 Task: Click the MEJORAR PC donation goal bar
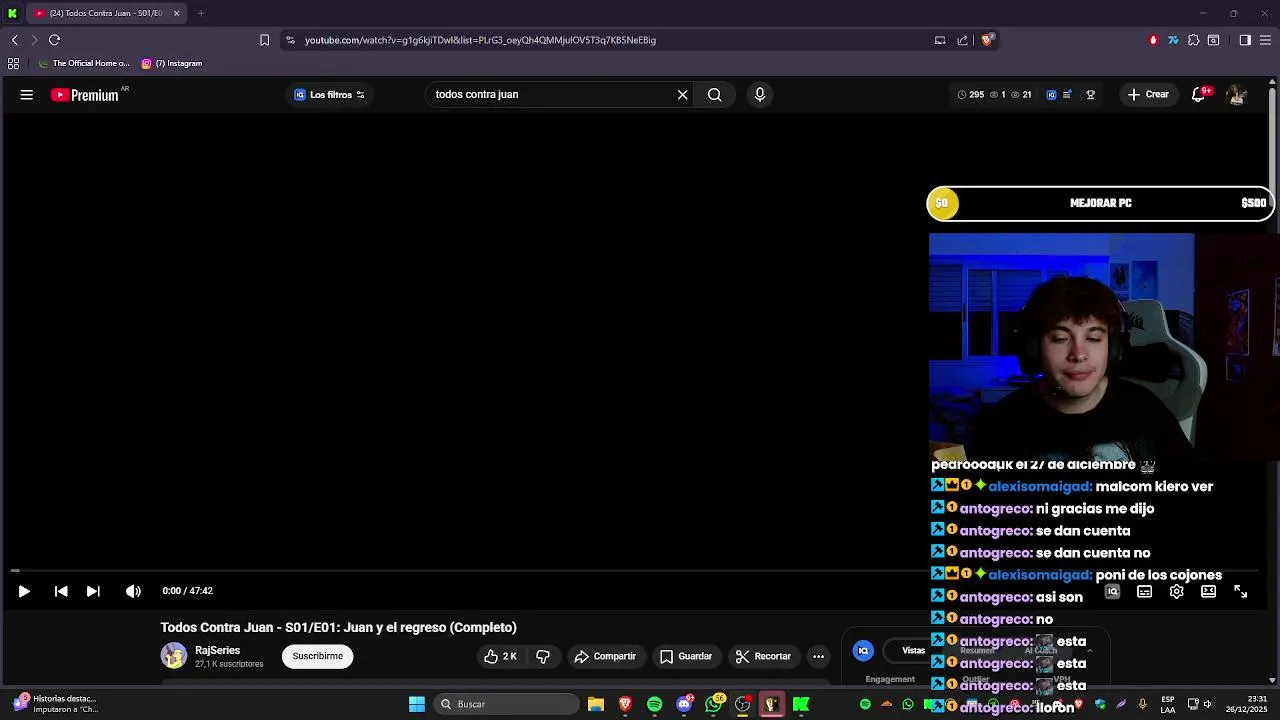(1100, 203)
